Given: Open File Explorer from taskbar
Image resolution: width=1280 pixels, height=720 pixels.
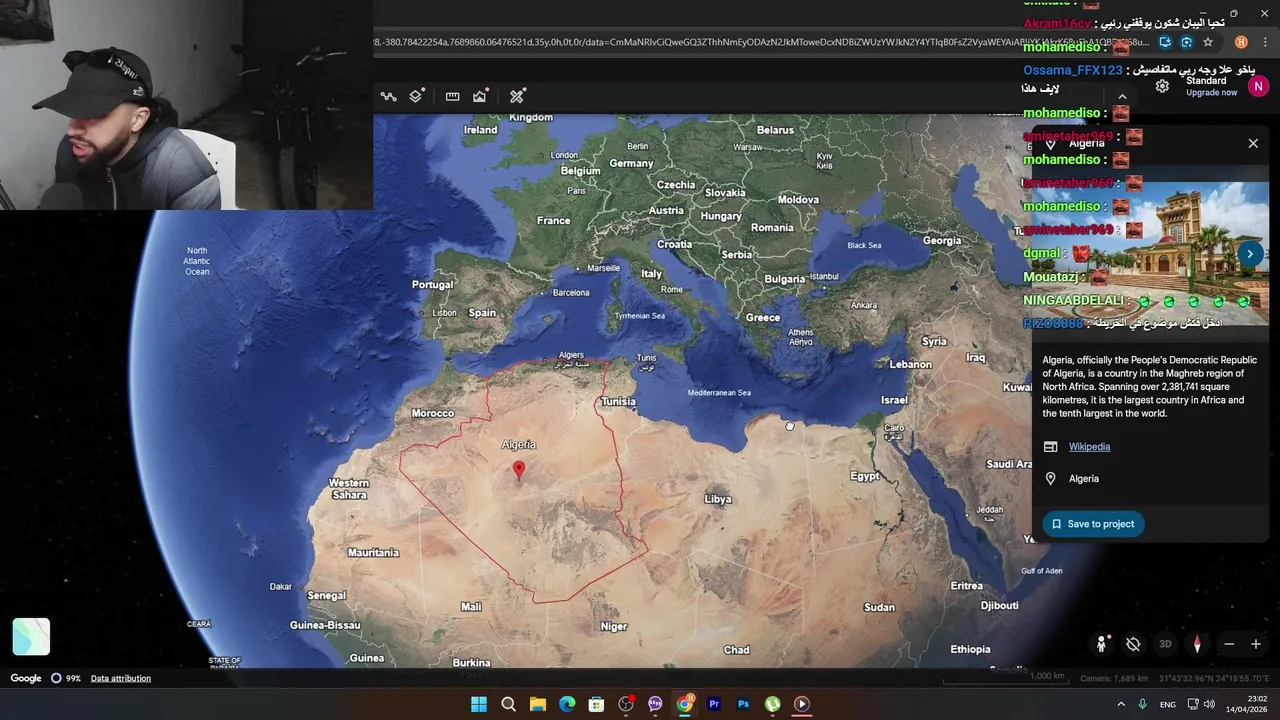Looking at the screenshot, I should pos(537,704).
